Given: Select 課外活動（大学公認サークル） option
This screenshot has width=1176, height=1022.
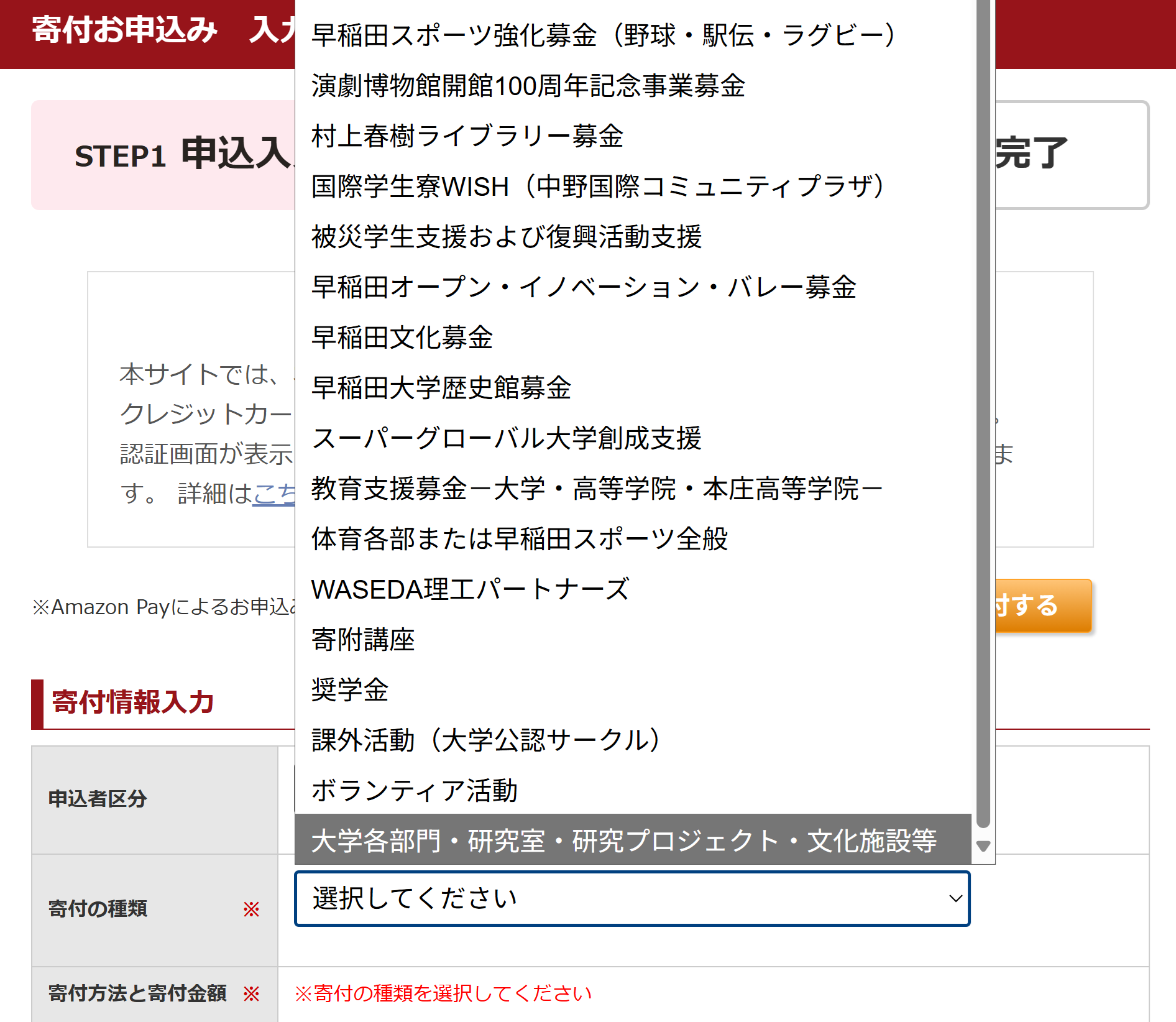Looking at the screenshot, I should 633,740.
